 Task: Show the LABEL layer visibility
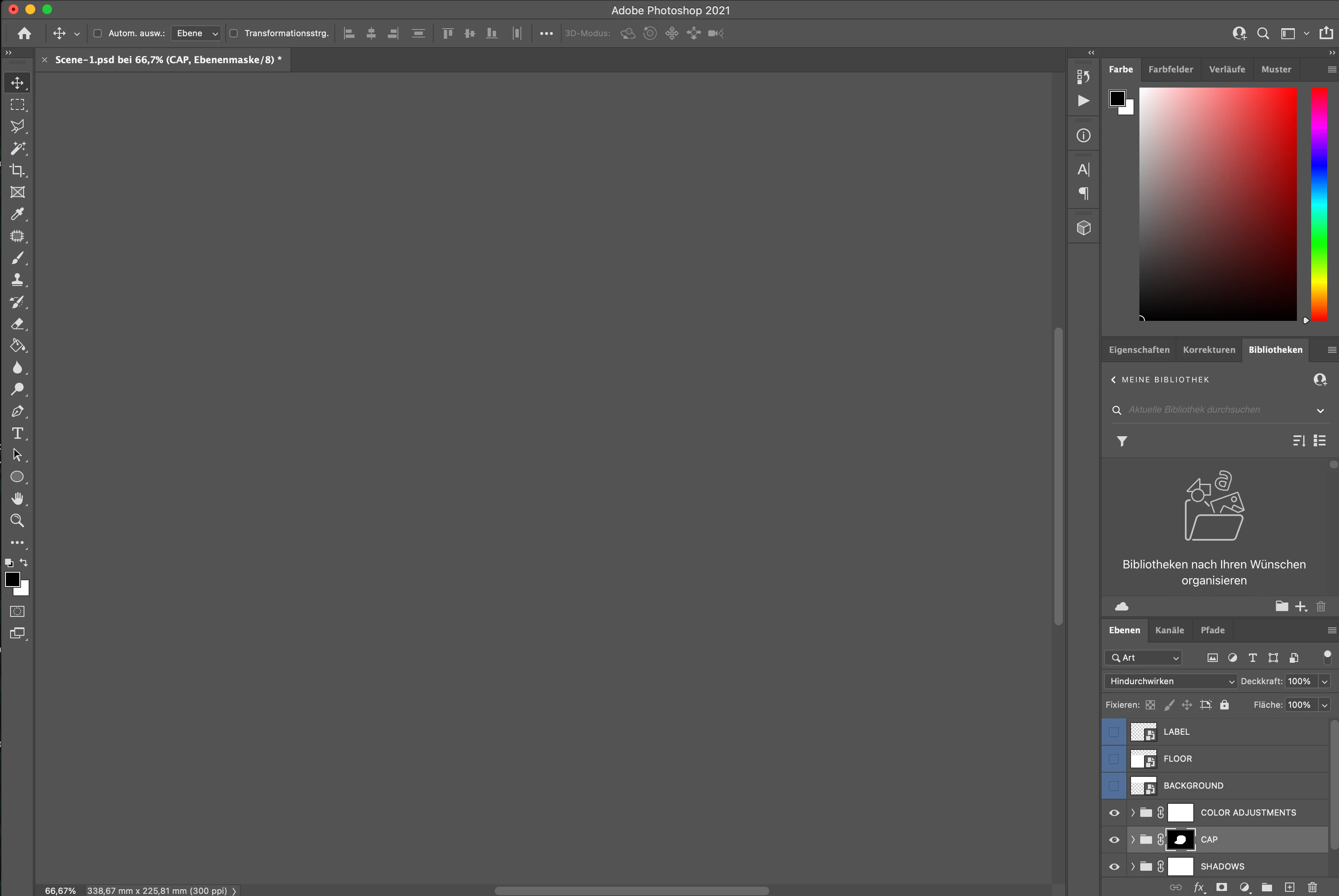1114,731
